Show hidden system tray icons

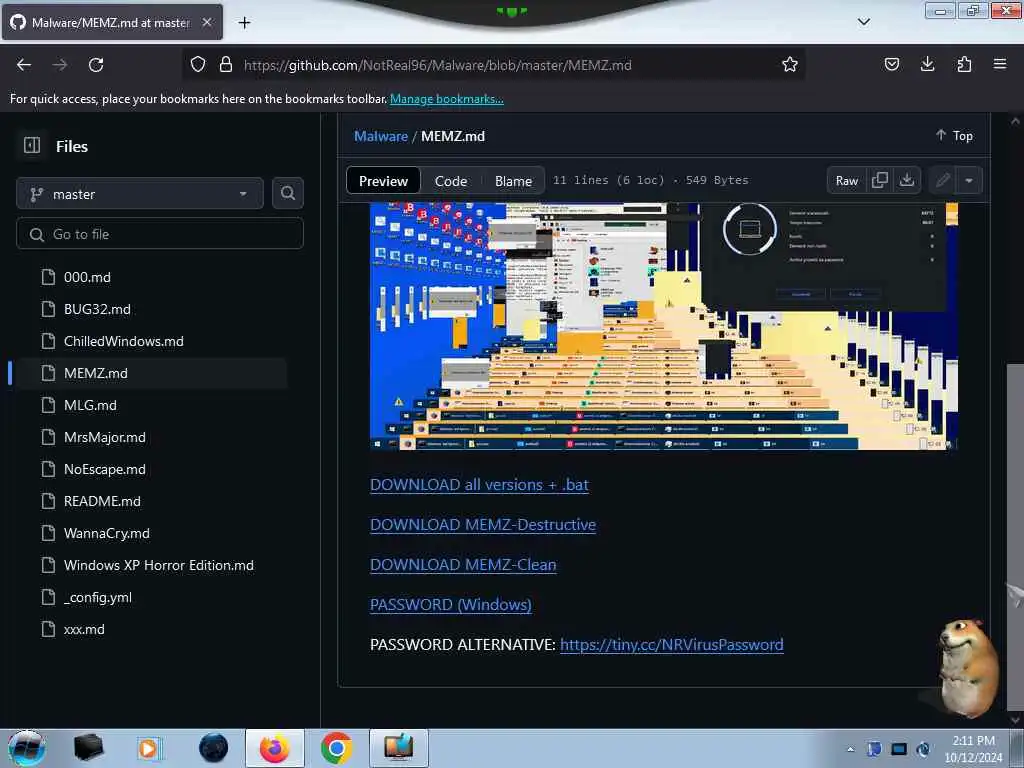[850, 749]
